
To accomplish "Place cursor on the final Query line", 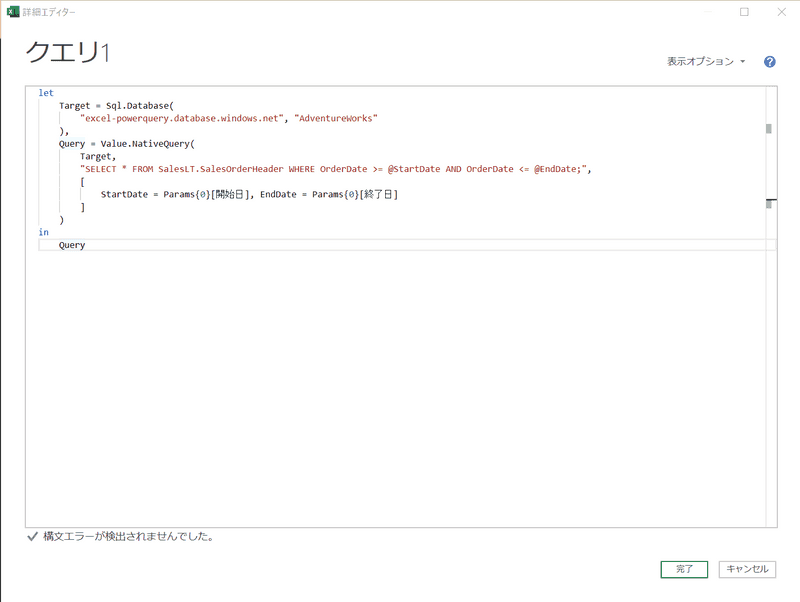I will pyautogui.click(x=72, y=245).
